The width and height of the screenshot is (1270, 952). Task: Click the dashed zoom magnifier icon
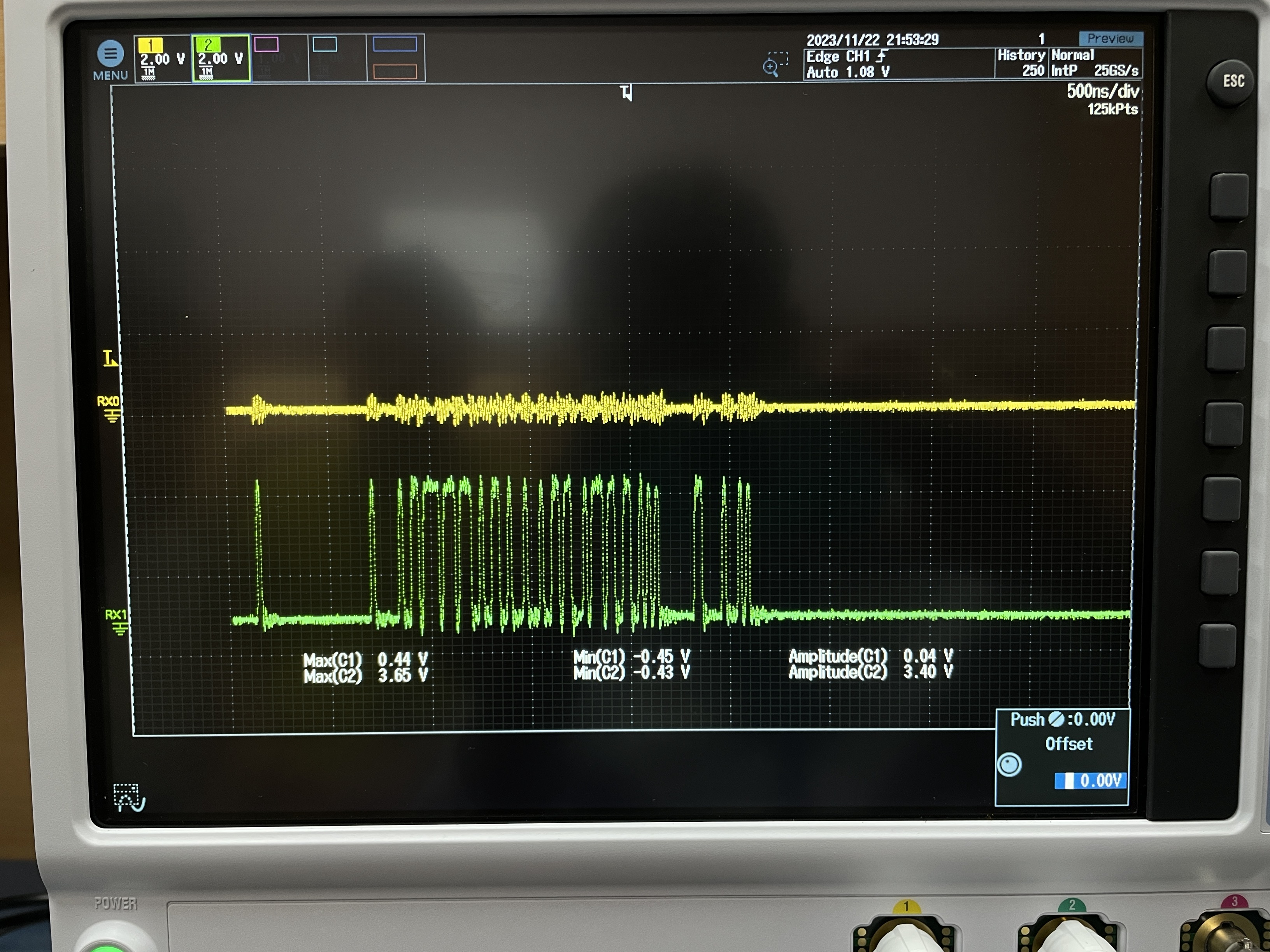click(x=776, y=64)
